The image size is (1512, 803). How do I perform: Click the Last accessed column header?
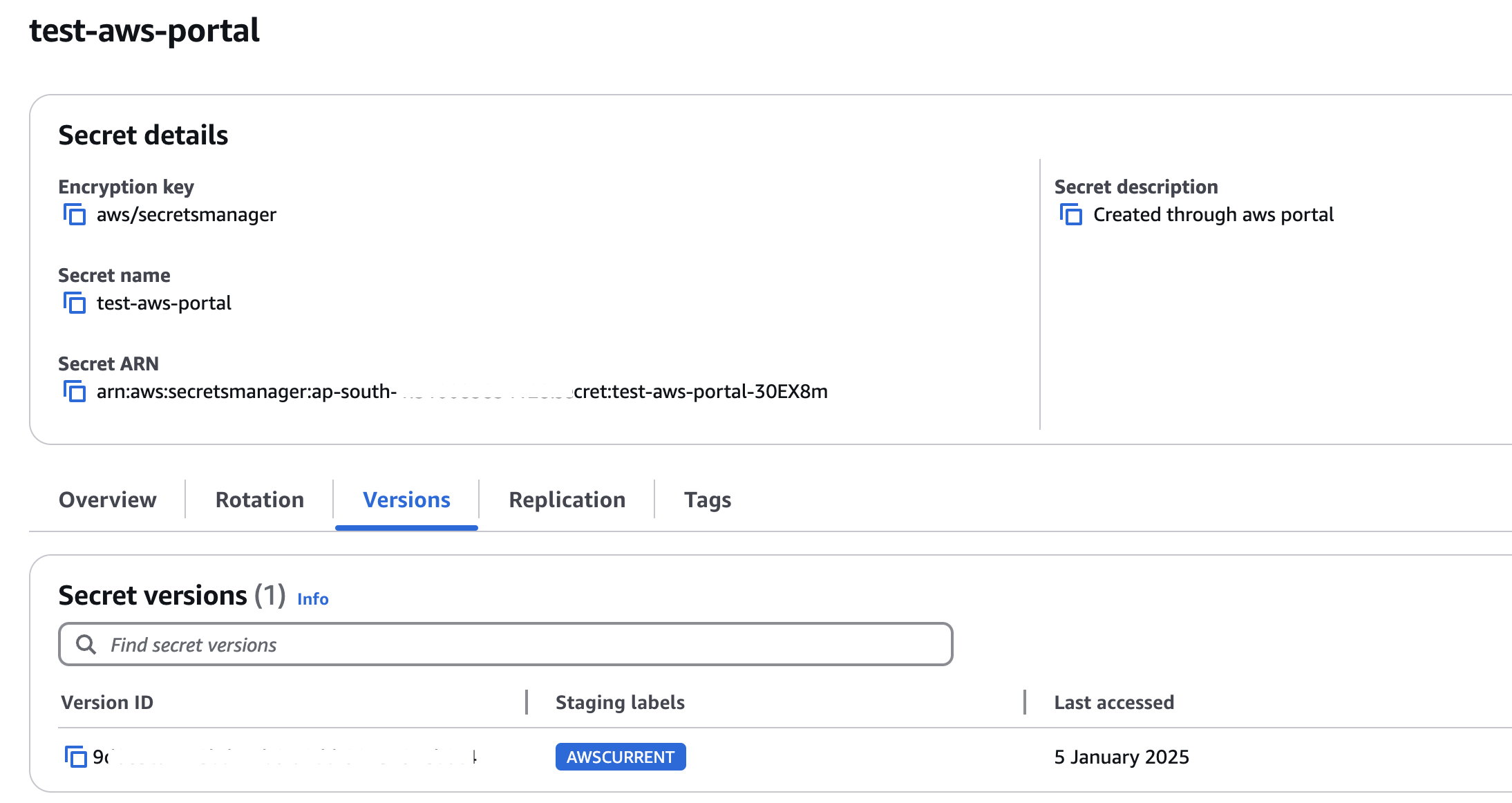[x=1113, y=702]
